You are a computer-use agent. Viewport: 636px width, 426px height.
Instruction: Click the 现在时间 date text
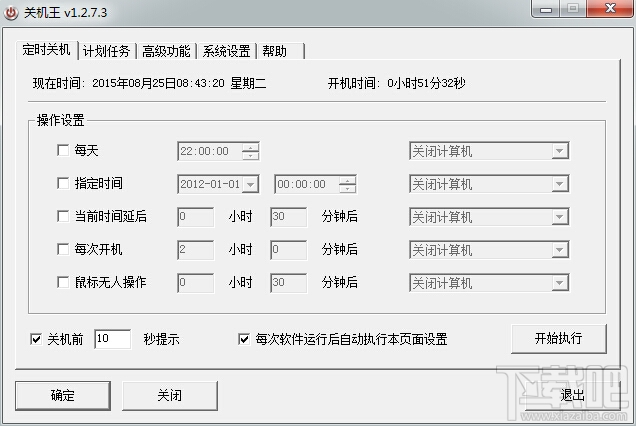(149, 84)
